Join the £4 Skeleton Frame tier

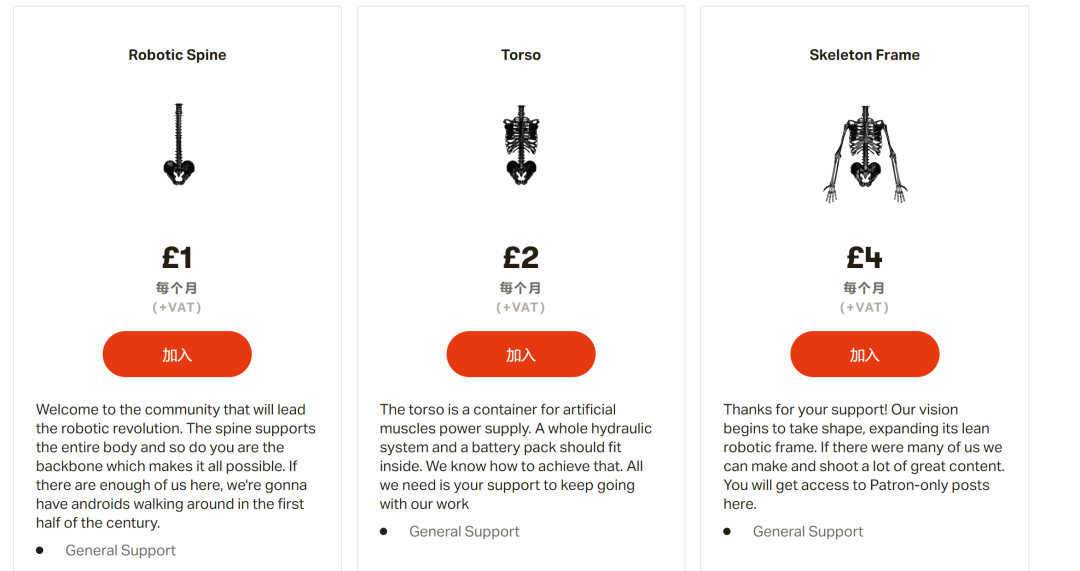pyautogui.click(x=864, y=354)
